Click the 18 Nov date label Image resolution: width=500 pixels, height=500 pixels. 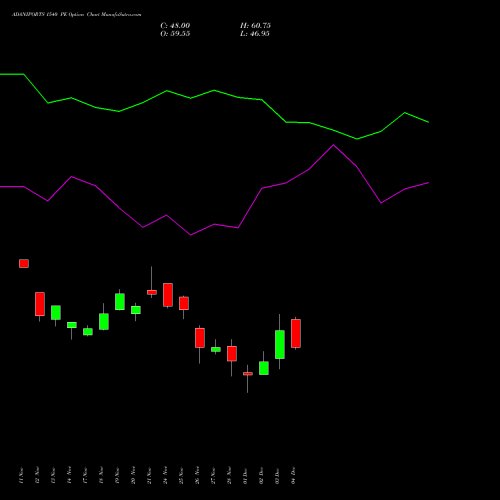point(101,475)
